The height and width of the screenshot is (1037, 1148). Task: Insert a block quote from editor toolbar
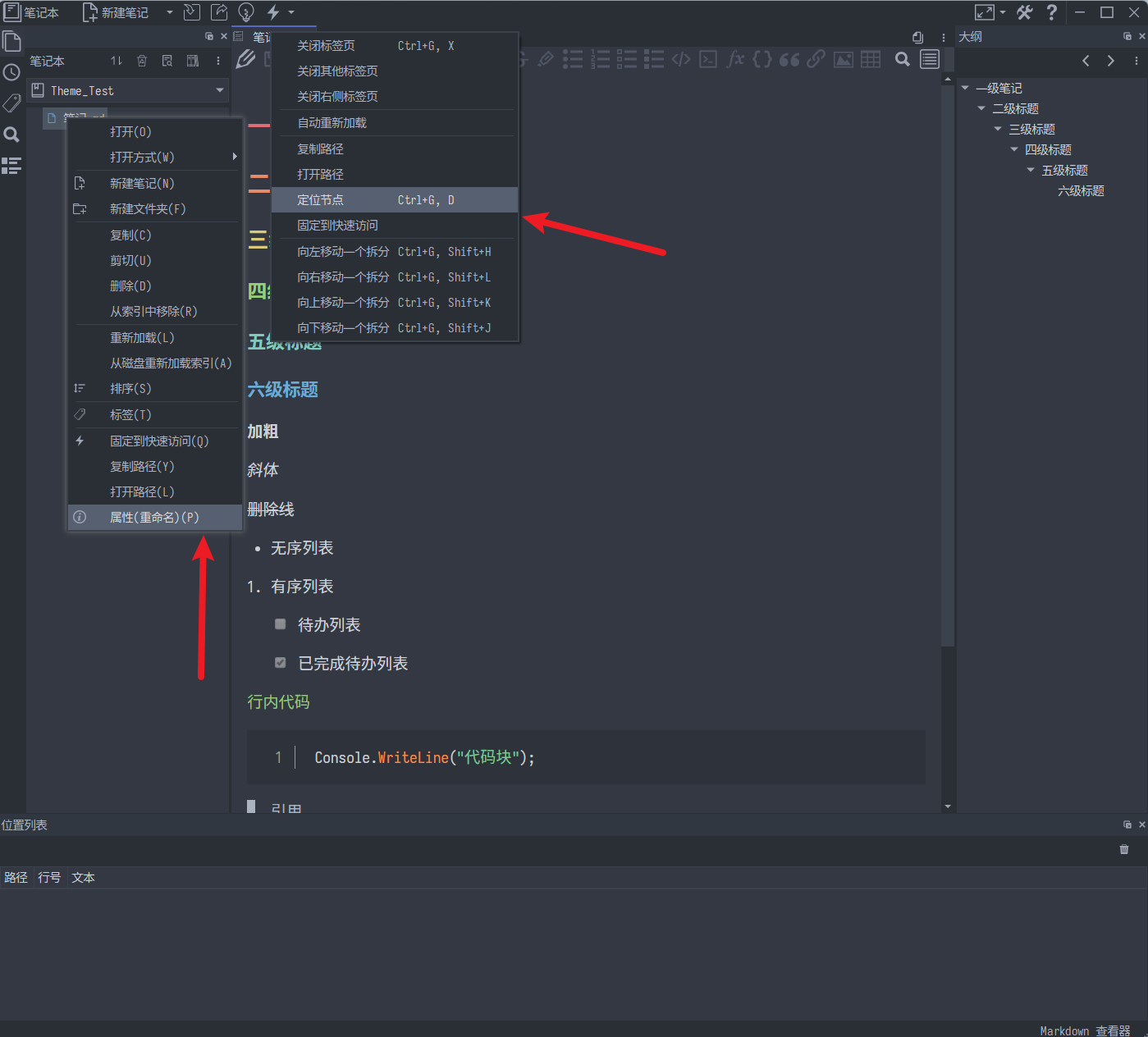point(789,59)
